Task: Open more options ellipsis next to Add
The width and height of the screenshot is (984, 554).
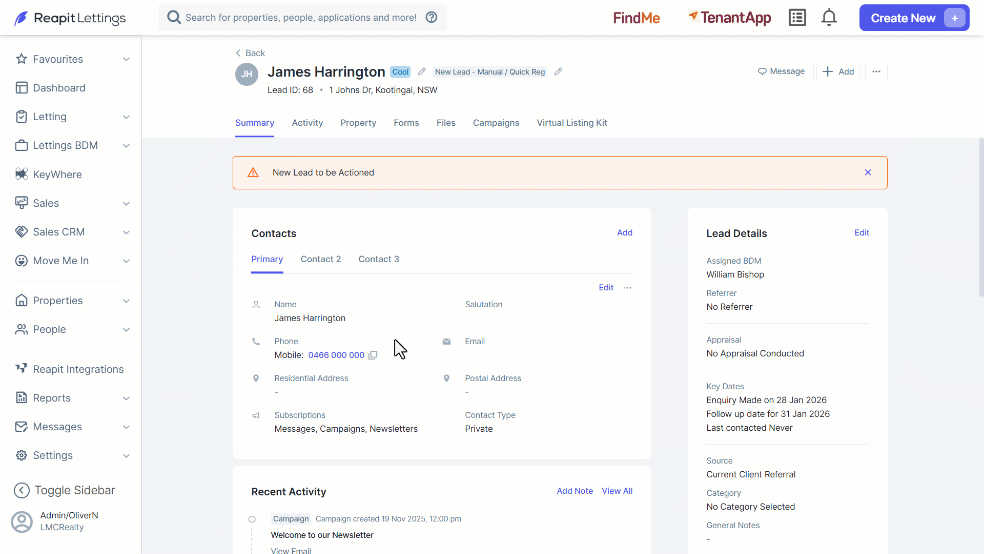Action: [x=876, y=72]
